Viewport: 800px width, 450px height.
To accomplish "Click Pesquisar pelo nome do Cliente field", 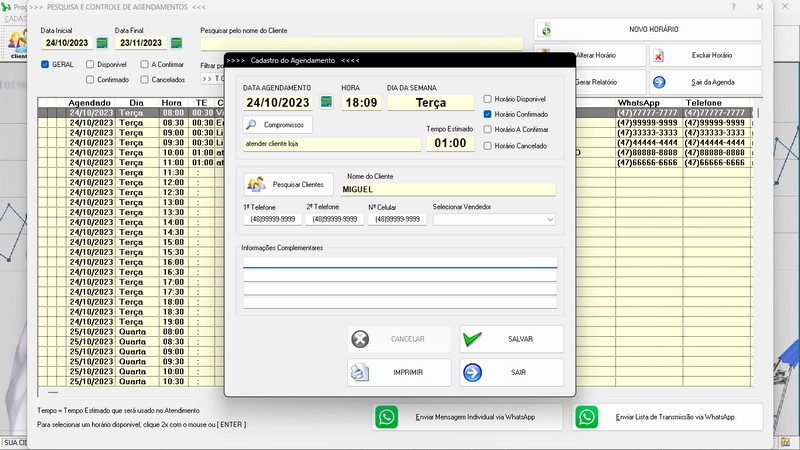I will [361, 43].
